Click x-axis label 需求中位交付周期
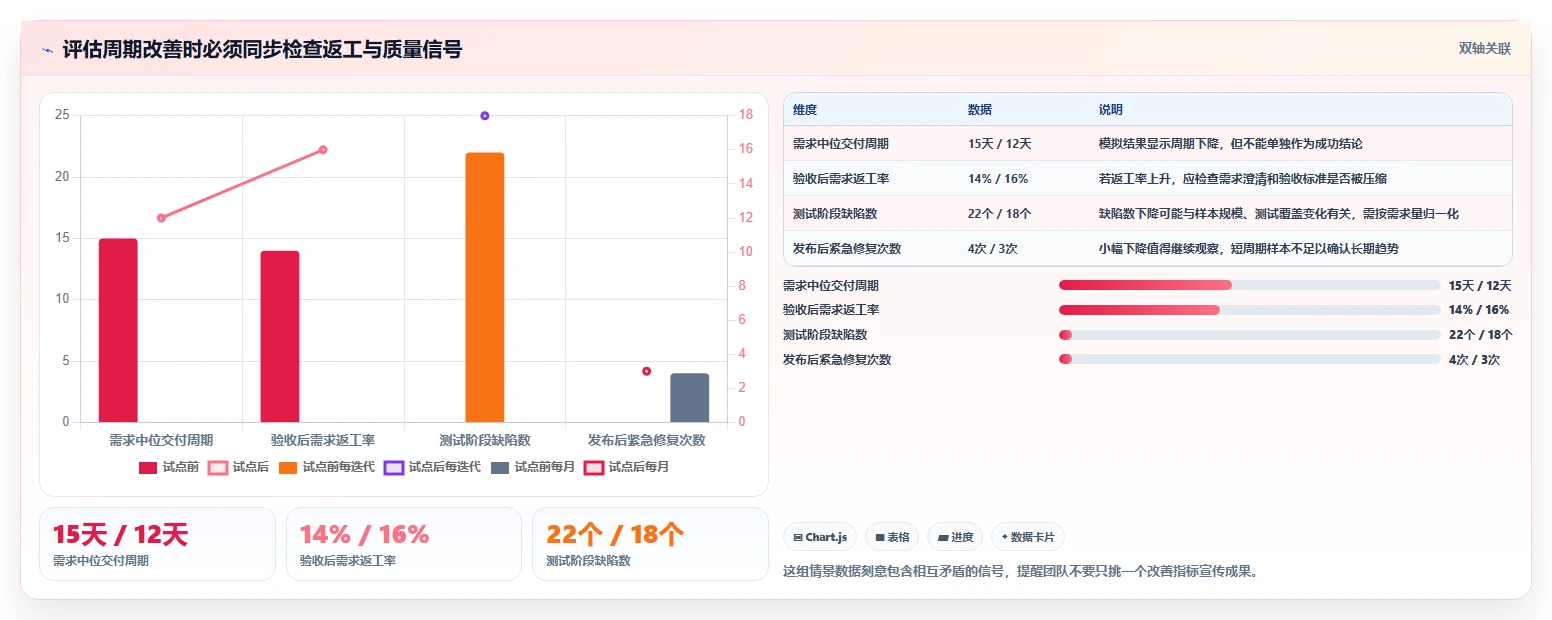This screenshot has height=620, width=1552. 161,440
